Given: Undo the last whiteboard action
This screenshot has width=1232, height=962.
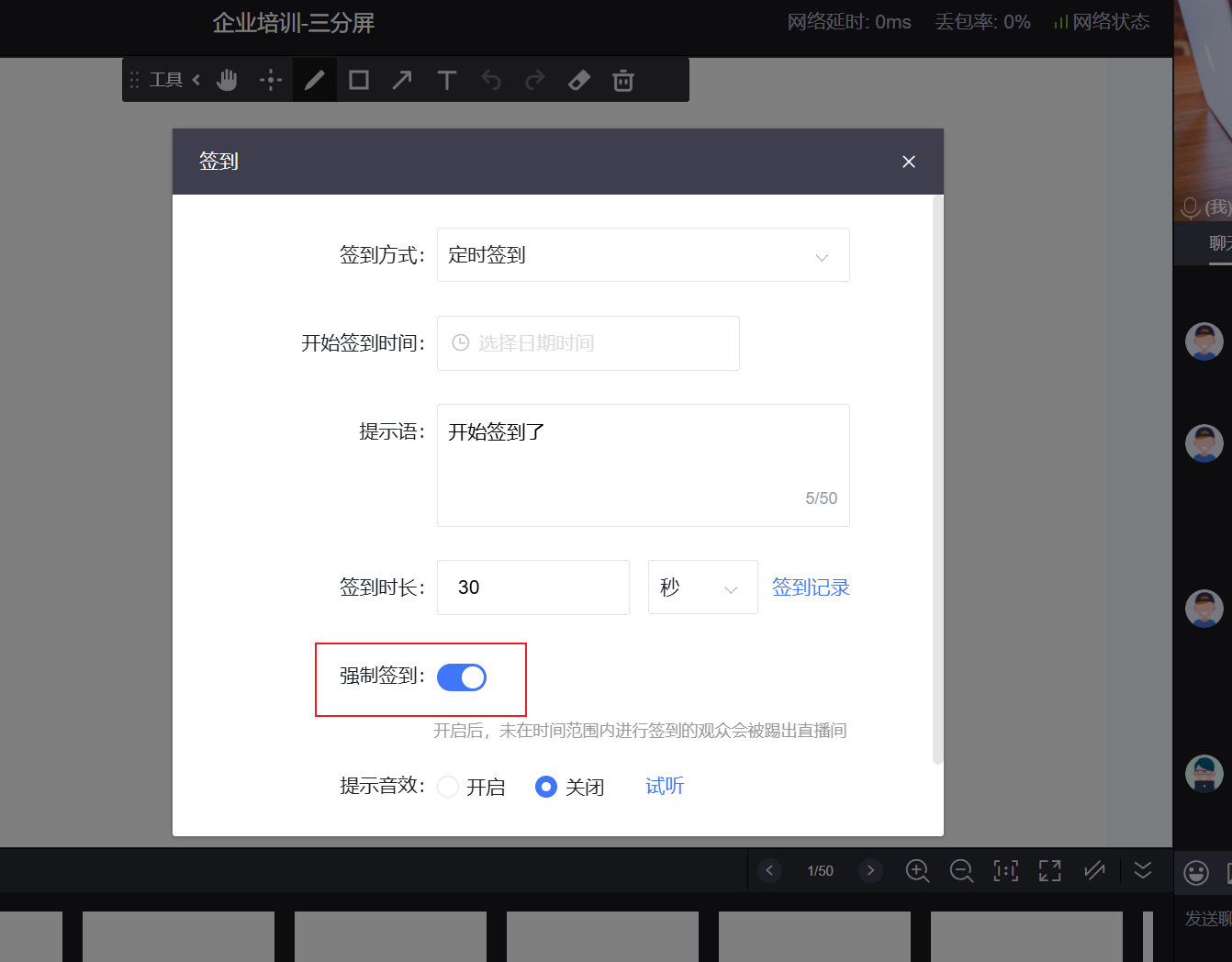Looking at the screenshot, I should [x=491, y=80].
